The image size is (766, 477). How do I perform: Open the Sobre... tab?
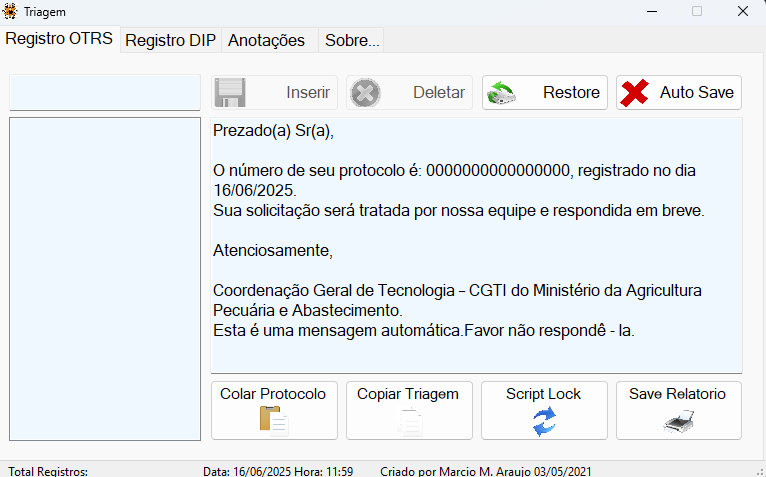click(x=351, y=40)
